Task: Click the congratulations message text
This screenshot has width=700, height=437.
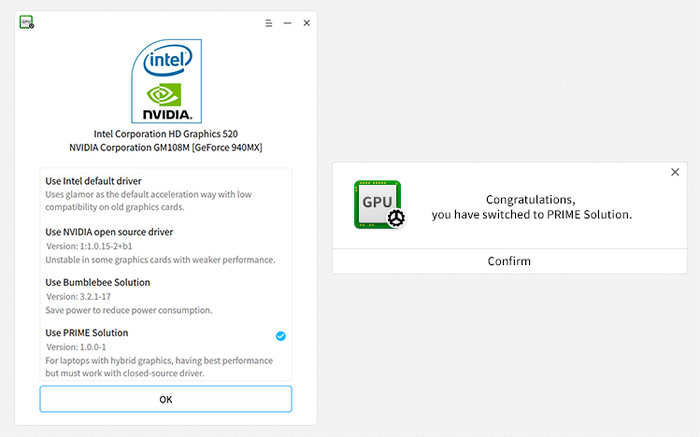Action: coord(531,207)
